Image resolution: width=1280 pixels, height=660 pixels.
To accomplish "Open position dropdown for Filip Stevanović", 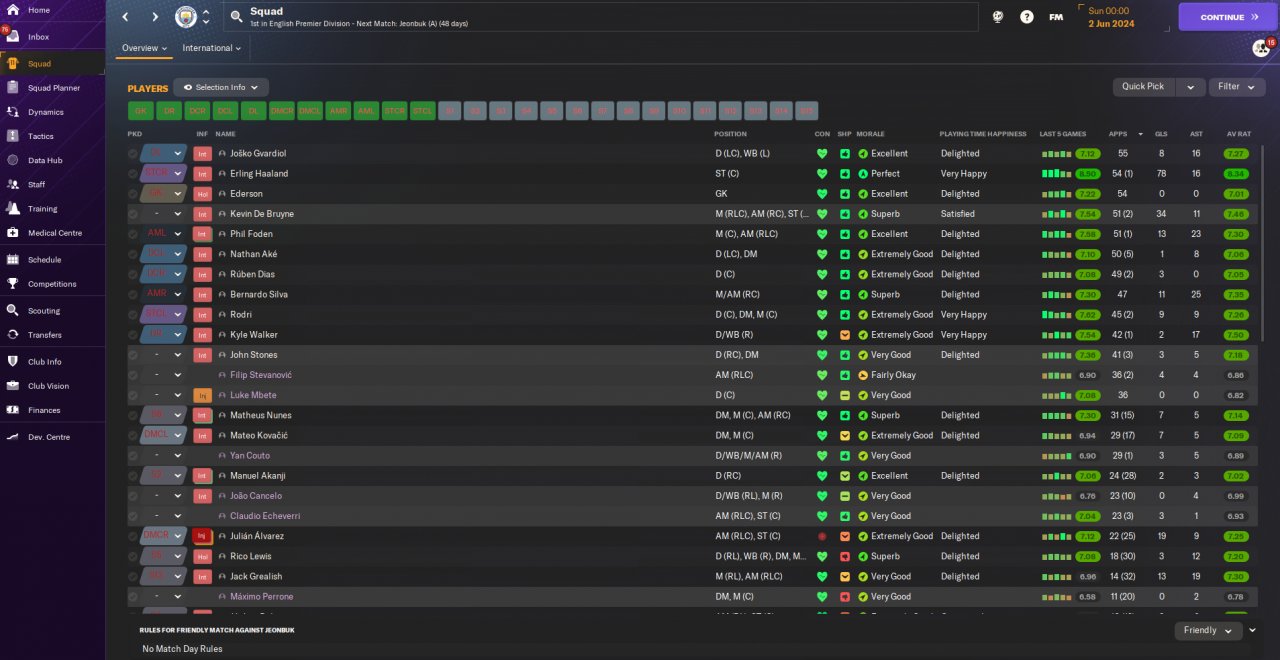I will 178,375.
